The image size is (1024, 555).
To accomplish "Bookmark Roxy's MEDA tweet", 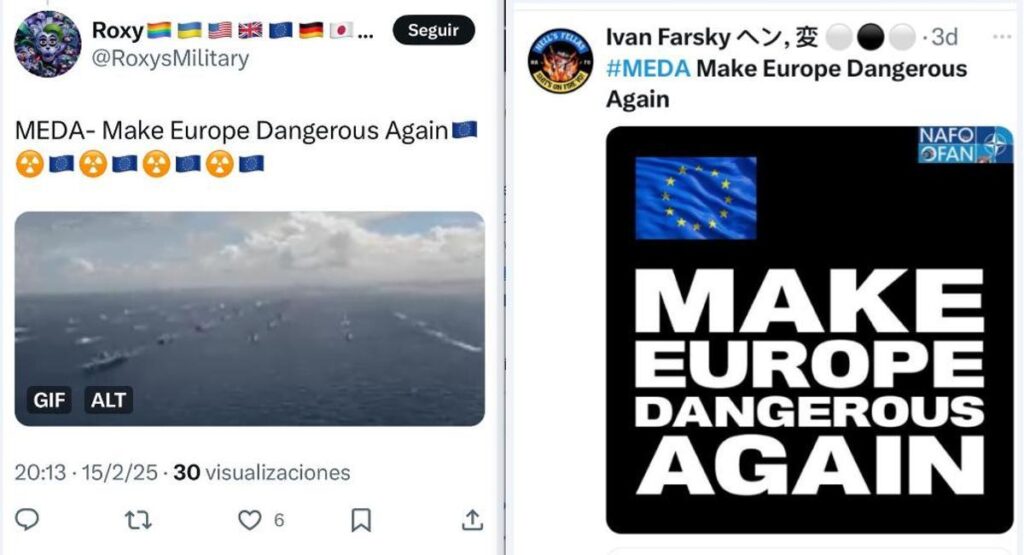I will (x=361, y=520).
